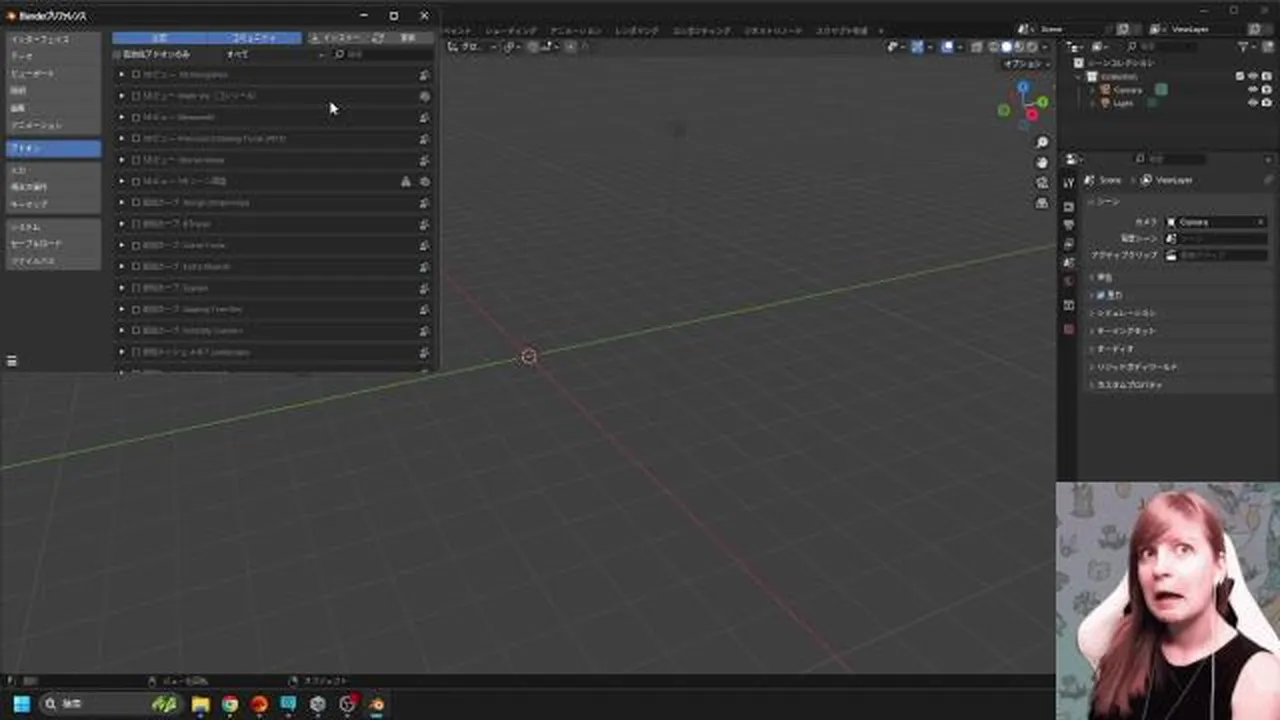Expand the Stored Views addon row
1280x720 pixels.
(x=121, y=160)
